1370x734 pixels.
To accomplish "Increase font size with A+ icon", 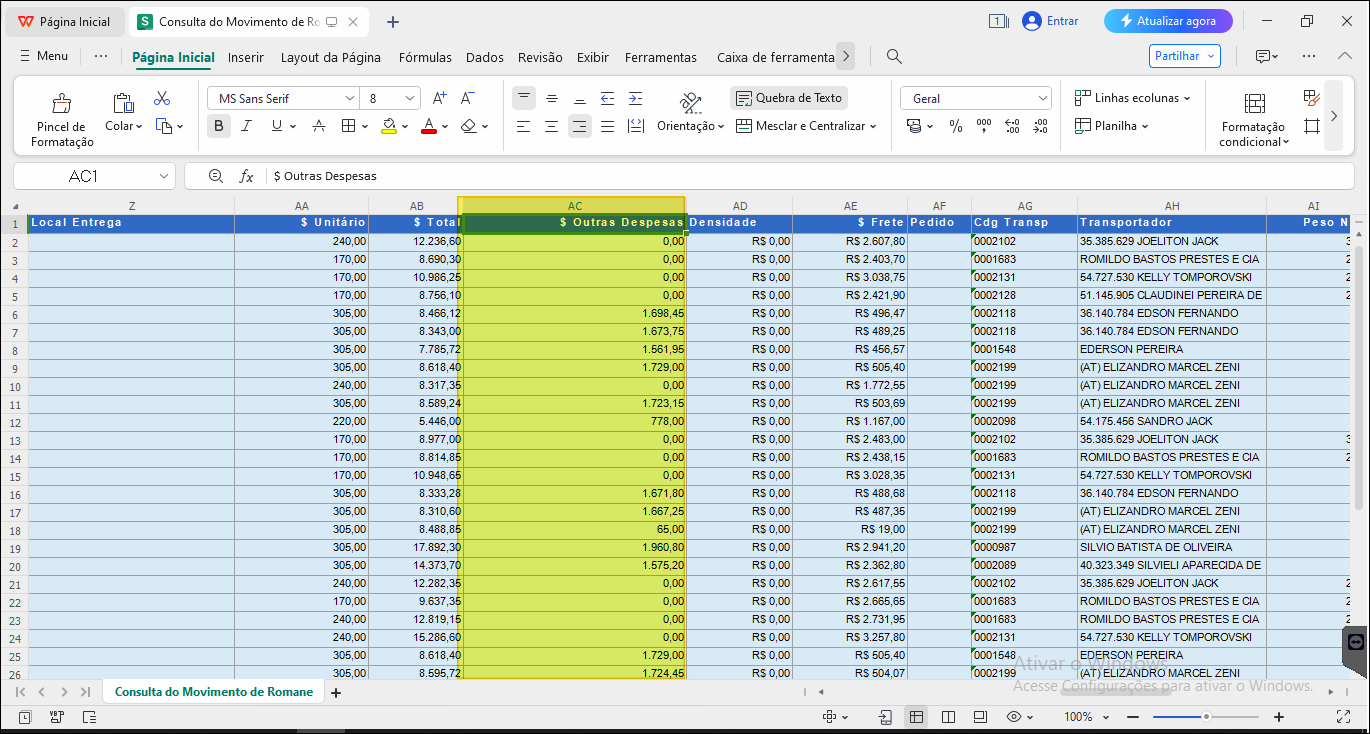I will coord(439,98).
